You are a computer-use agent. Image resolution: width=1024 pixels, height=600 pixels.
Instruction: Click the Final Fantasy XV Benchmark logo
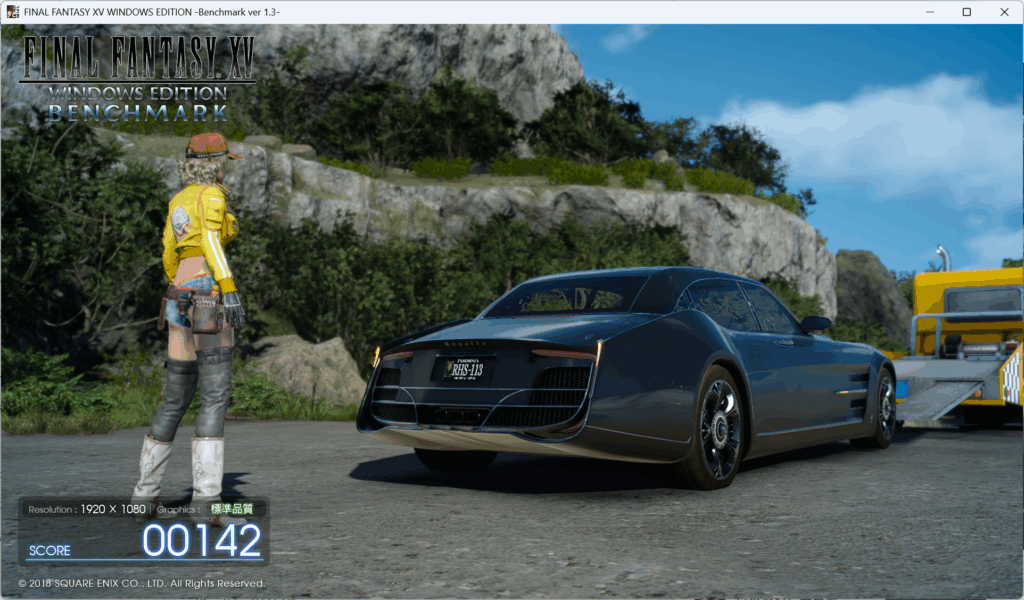pyautogui.click(x=138, y=79)
